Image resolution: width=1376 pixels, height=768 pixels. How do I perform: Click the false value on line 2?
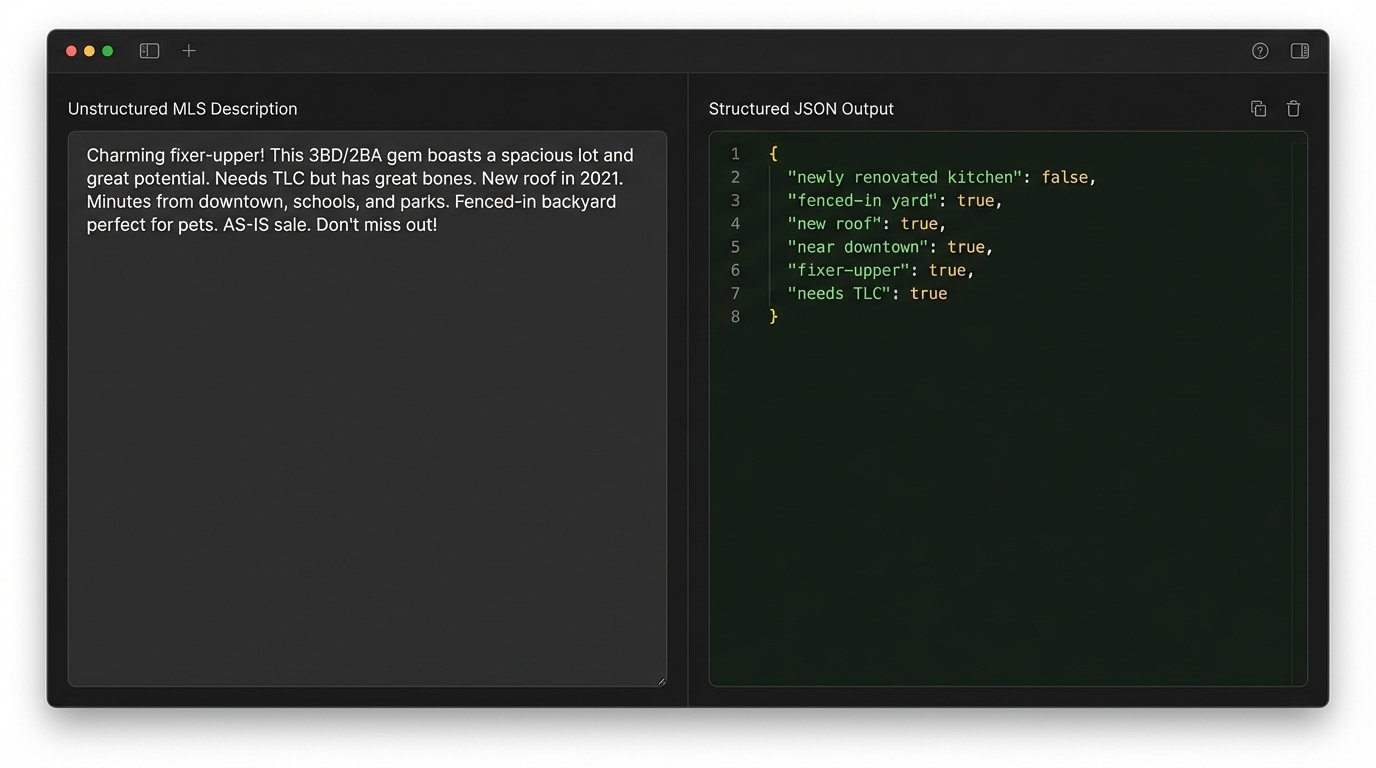[1064, 177]
